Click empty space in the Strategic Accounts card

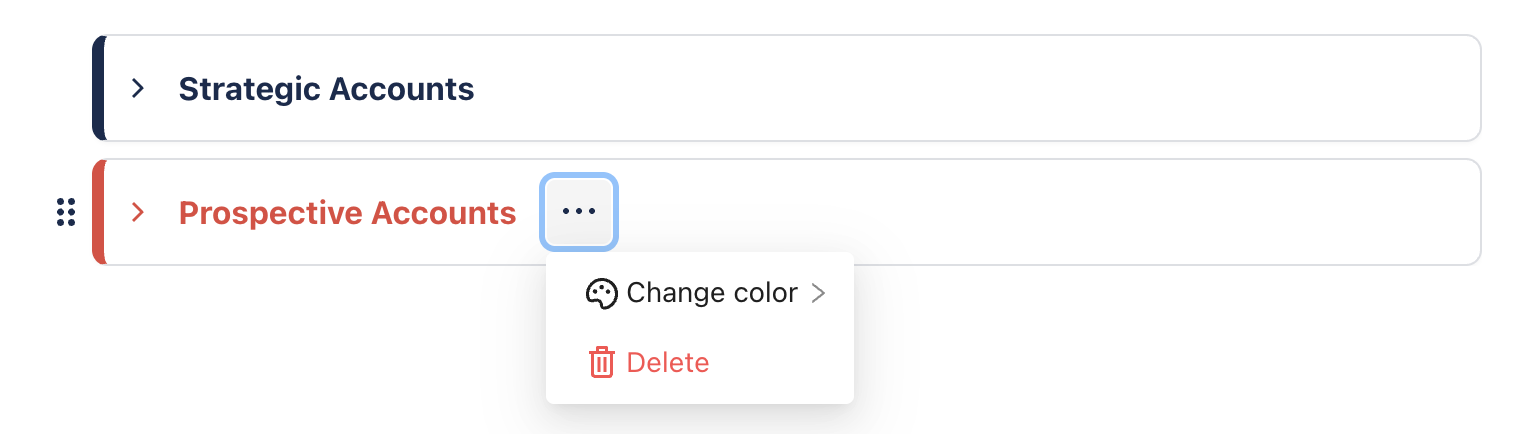900,89
